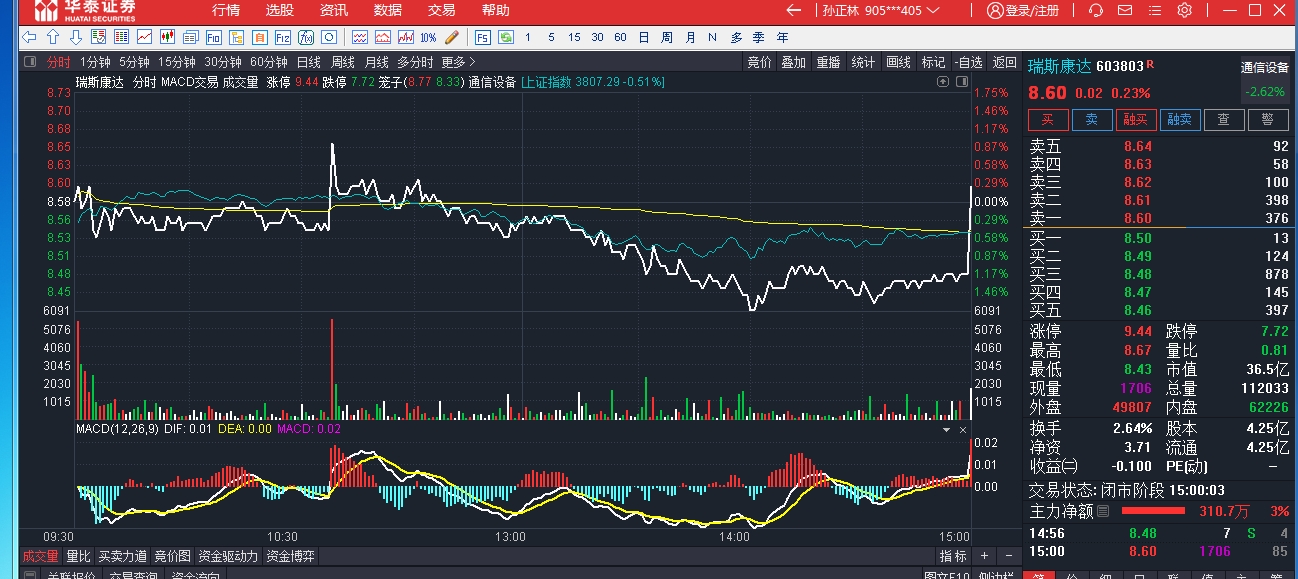
Task: Open the 交易 menu
Action: pyautogui.click(x=441, y=10)
